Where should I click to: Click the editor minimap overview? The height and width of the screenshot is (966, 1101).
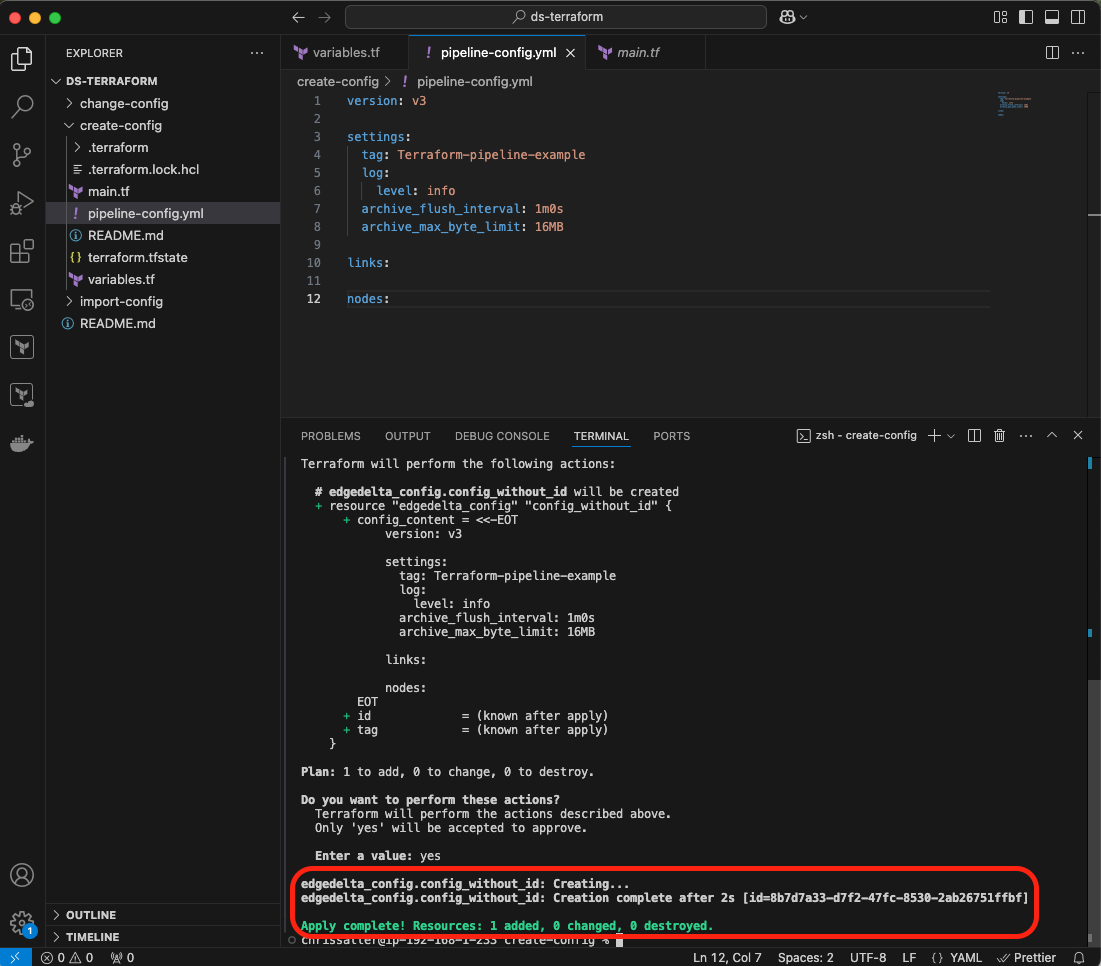(1012, 105)
